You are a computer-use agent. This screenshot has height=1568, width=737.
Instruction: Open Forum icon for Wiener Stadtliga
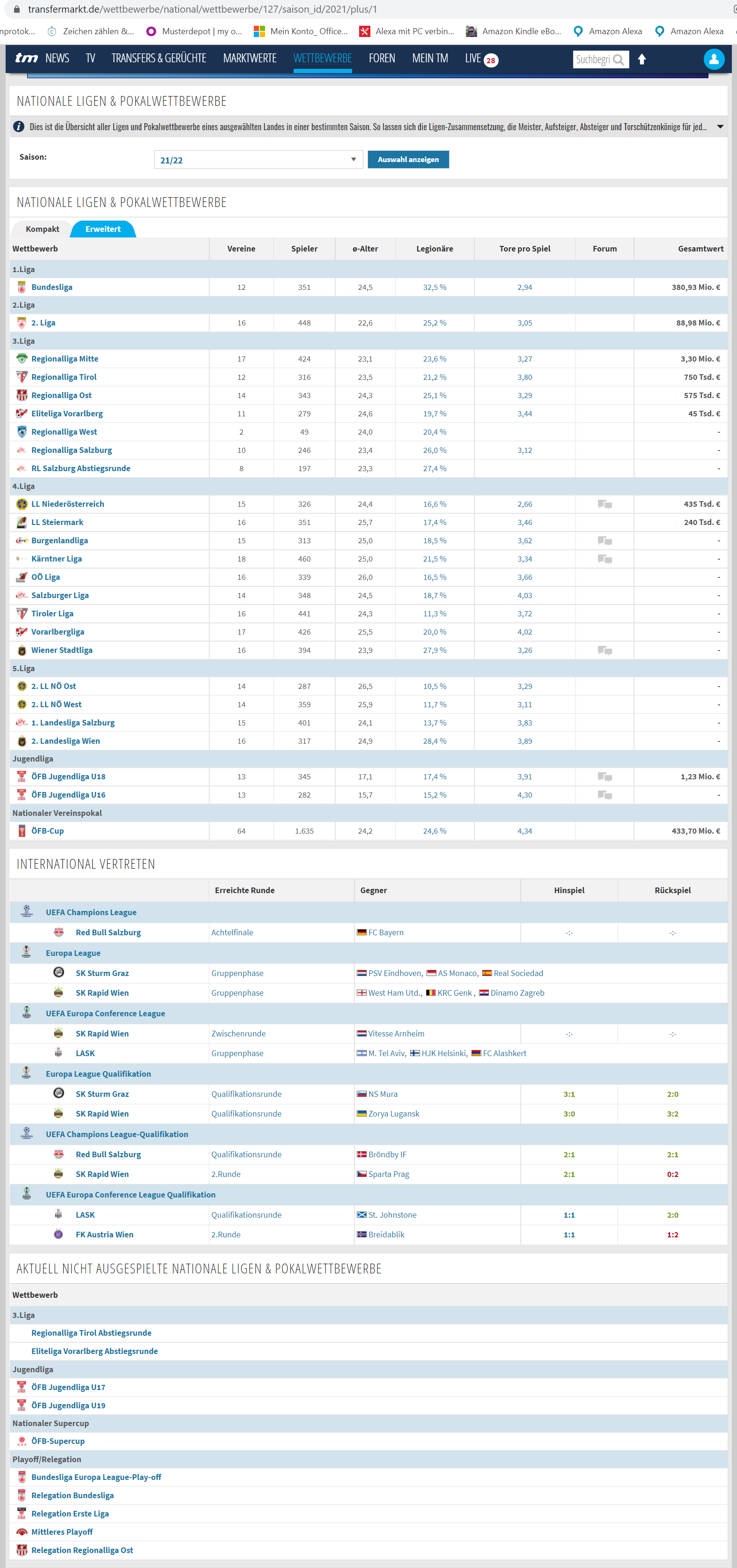(x=604, y=650)
